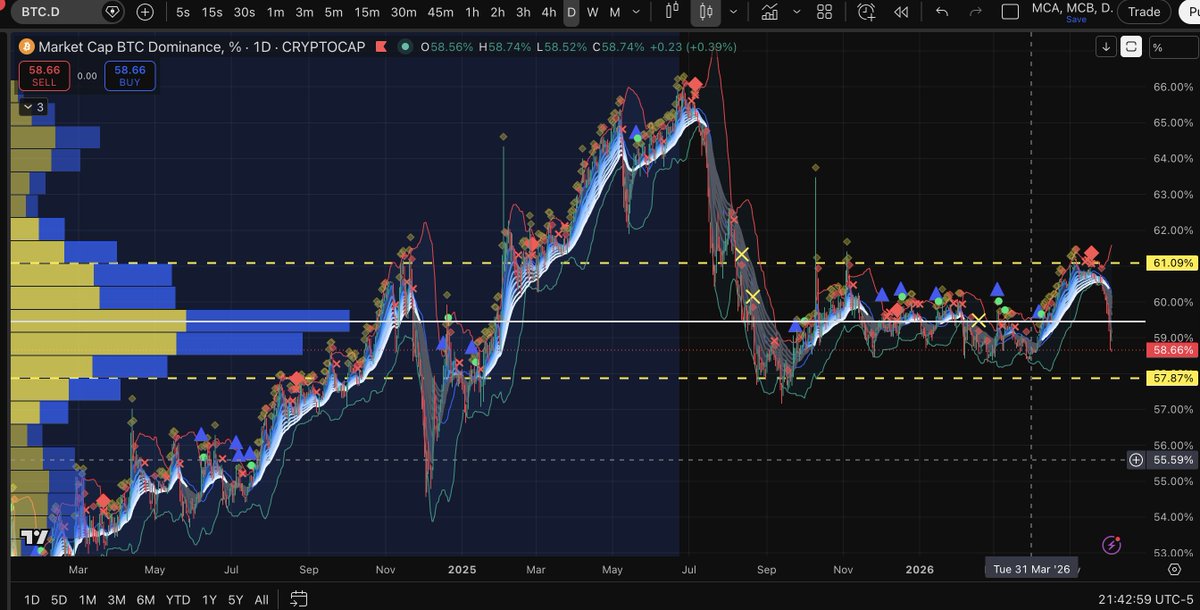Expand the indicators favorites dropdown arrow
The height and width of the screenshot is (610, 1200).
(x=796, y=12)
